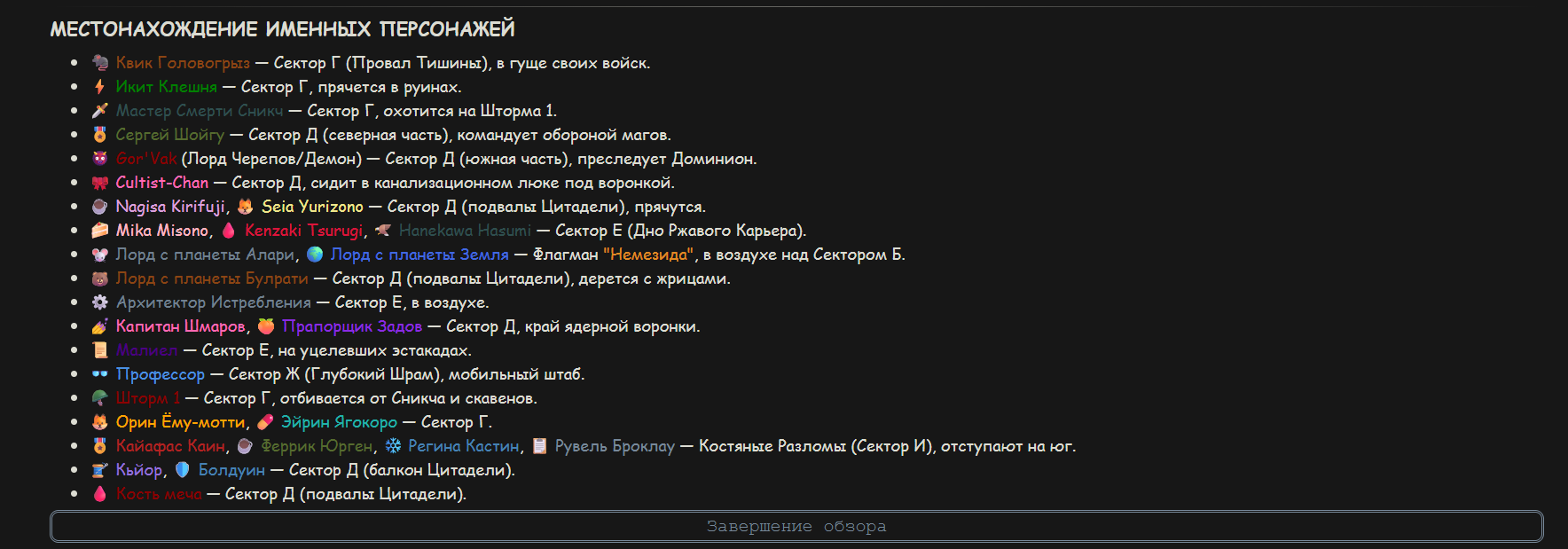This screenshot has width=1568, height=549.
Task: Click the medal icon beside Сергей Шойгу
Action: click(x=100, y=135)
